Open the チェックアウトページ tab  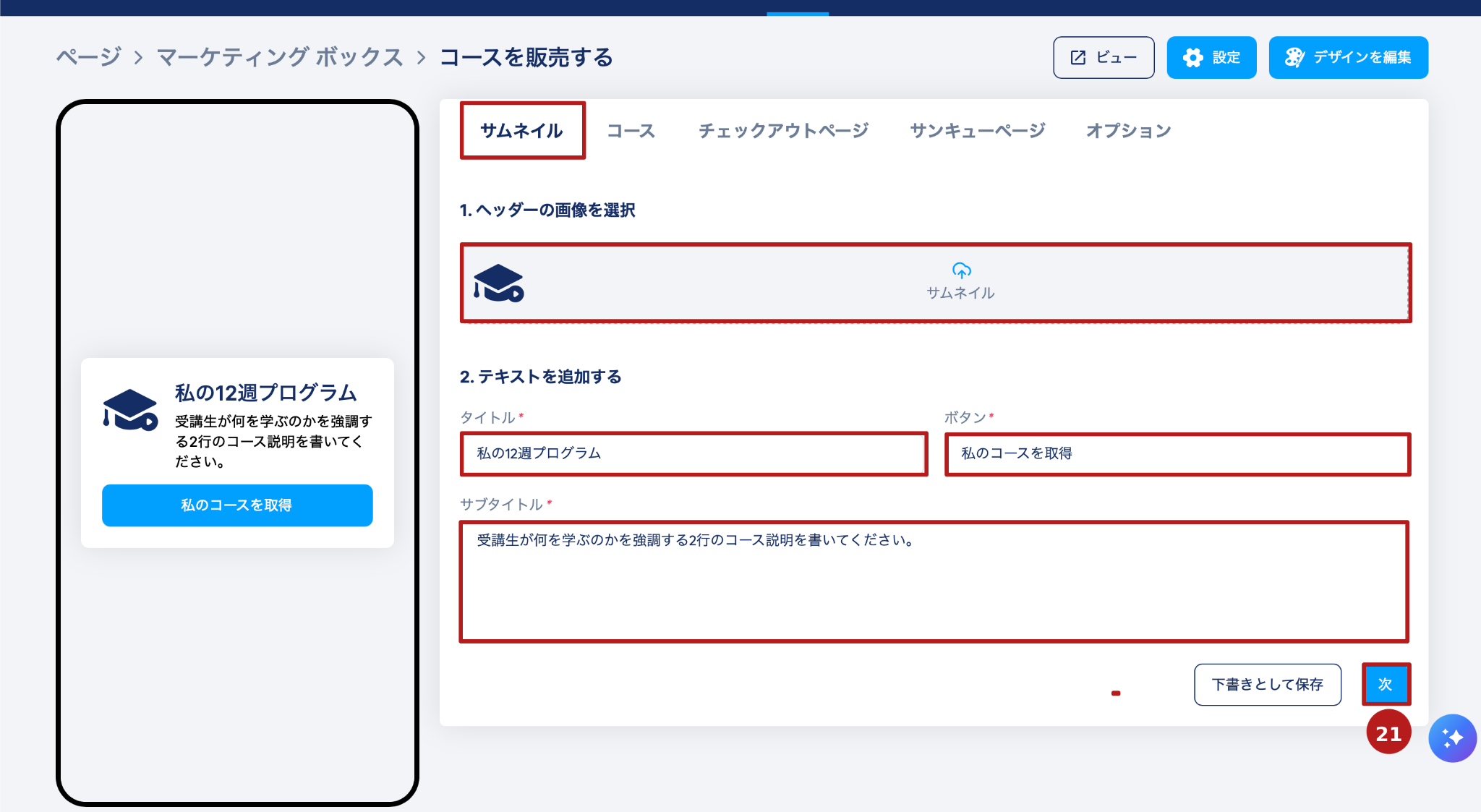[783, 131]
